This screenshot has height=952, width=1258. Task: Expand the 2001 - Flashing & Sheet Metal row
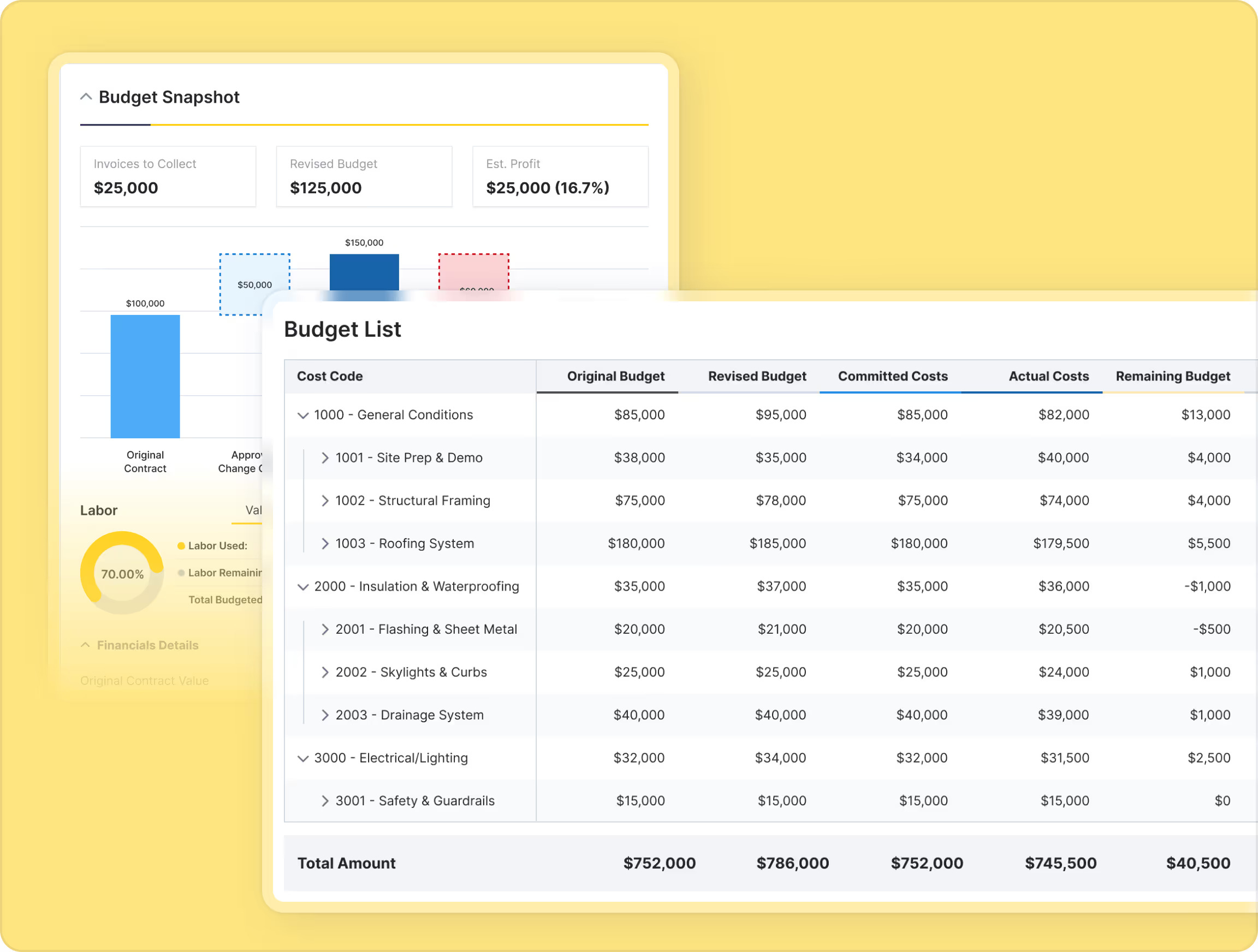pos(325,629)
